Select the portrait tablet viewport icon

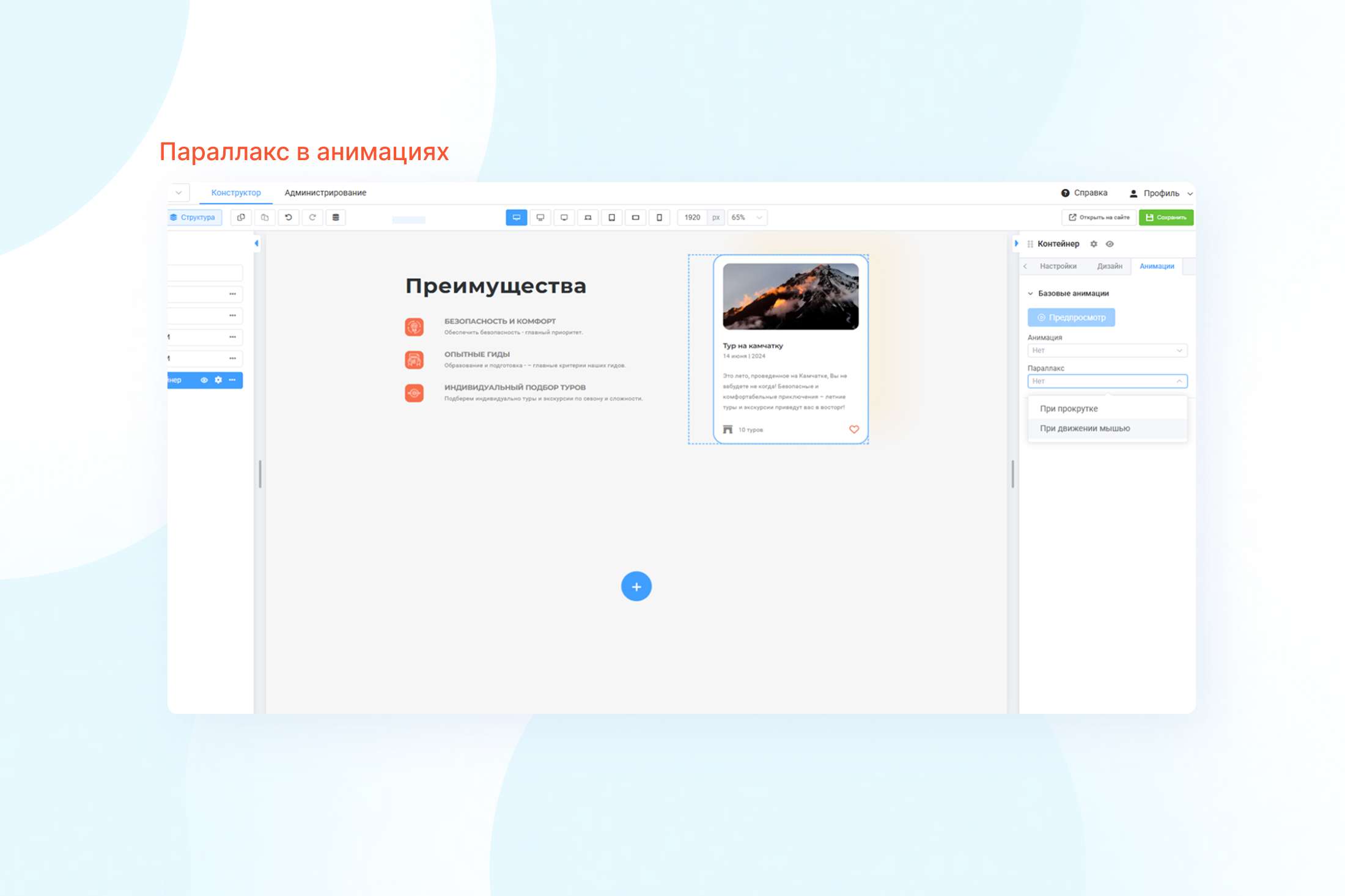pyautogui.click(x=611, y=218)
